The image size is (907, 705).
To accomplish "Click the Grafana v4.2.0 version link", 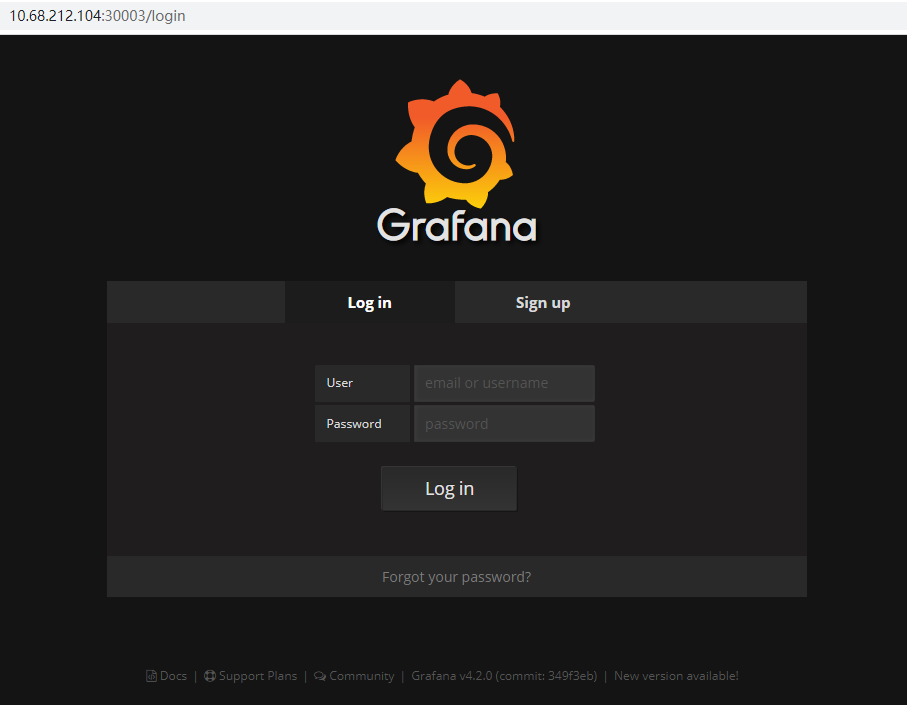I will tap(504, 676).
